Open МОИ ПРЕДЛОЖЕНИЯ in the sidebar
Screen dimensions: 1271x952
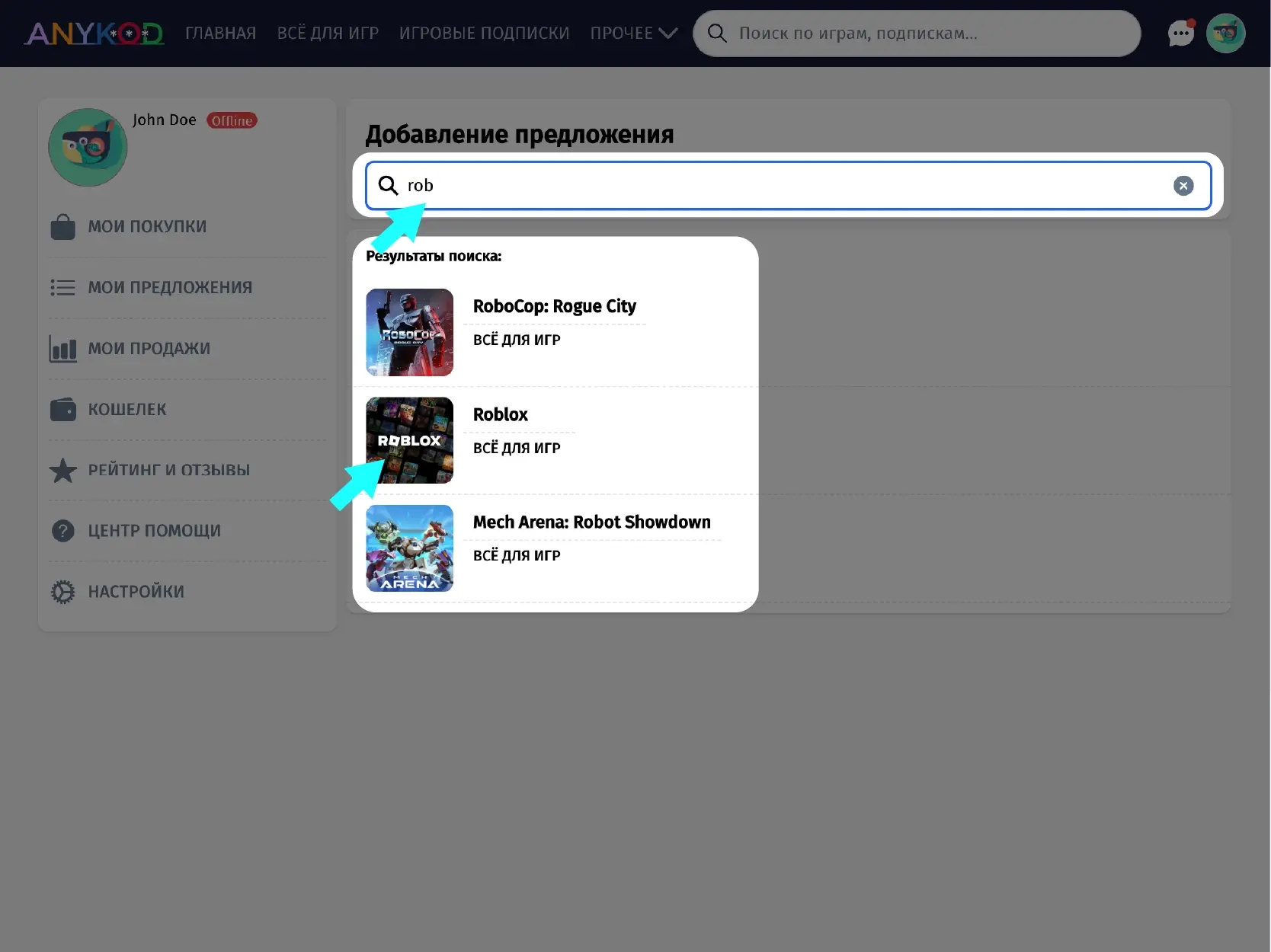pyautogui.click(x=170, y=288)
